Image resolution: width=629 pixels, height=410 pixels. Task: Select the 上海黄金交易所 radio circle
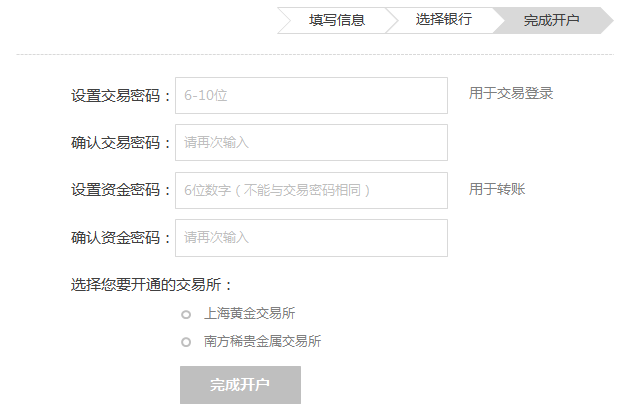click(x=186, y=314)
